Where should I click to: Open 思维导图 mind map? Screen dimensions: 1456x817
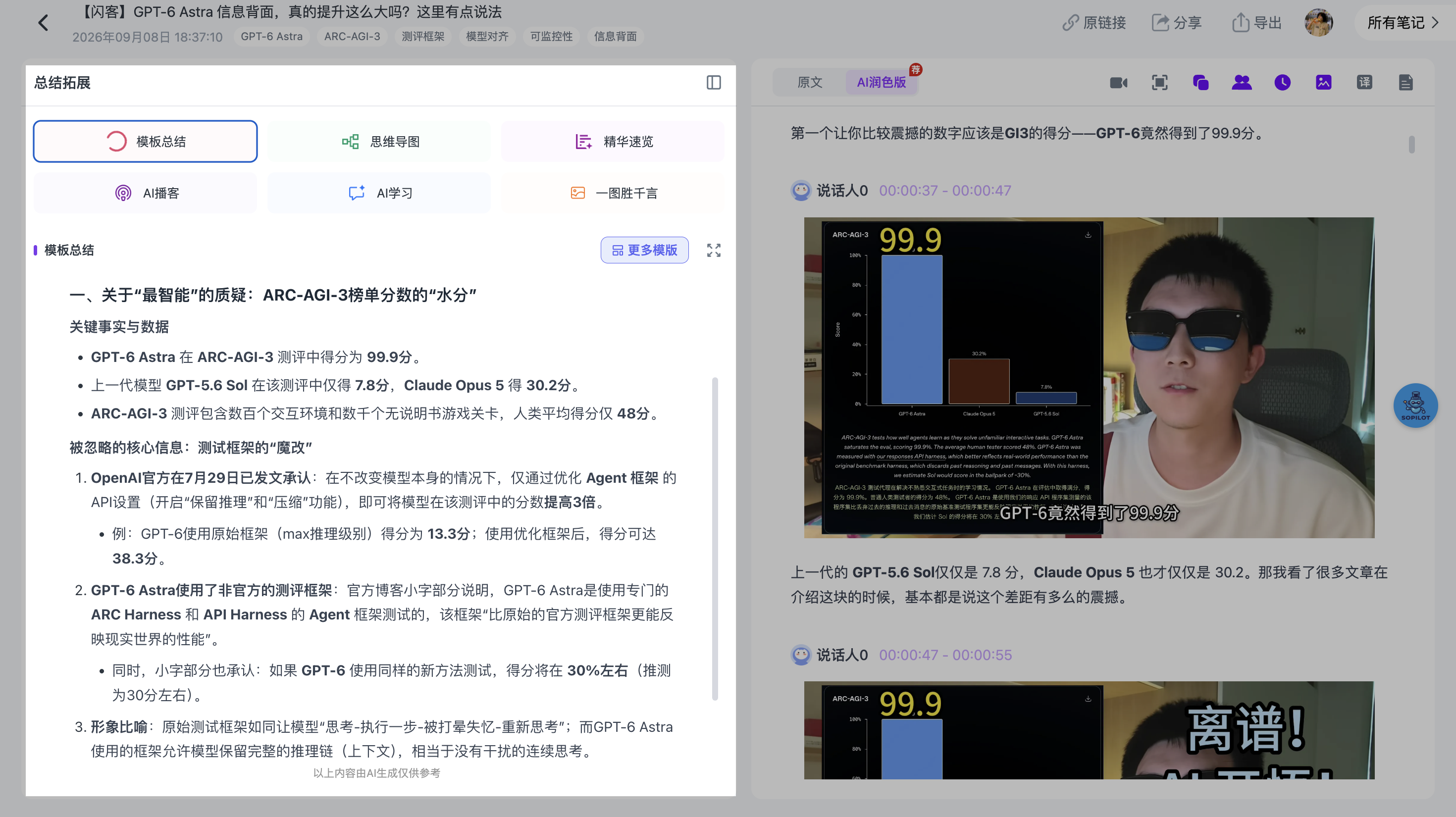click(379, 141)
